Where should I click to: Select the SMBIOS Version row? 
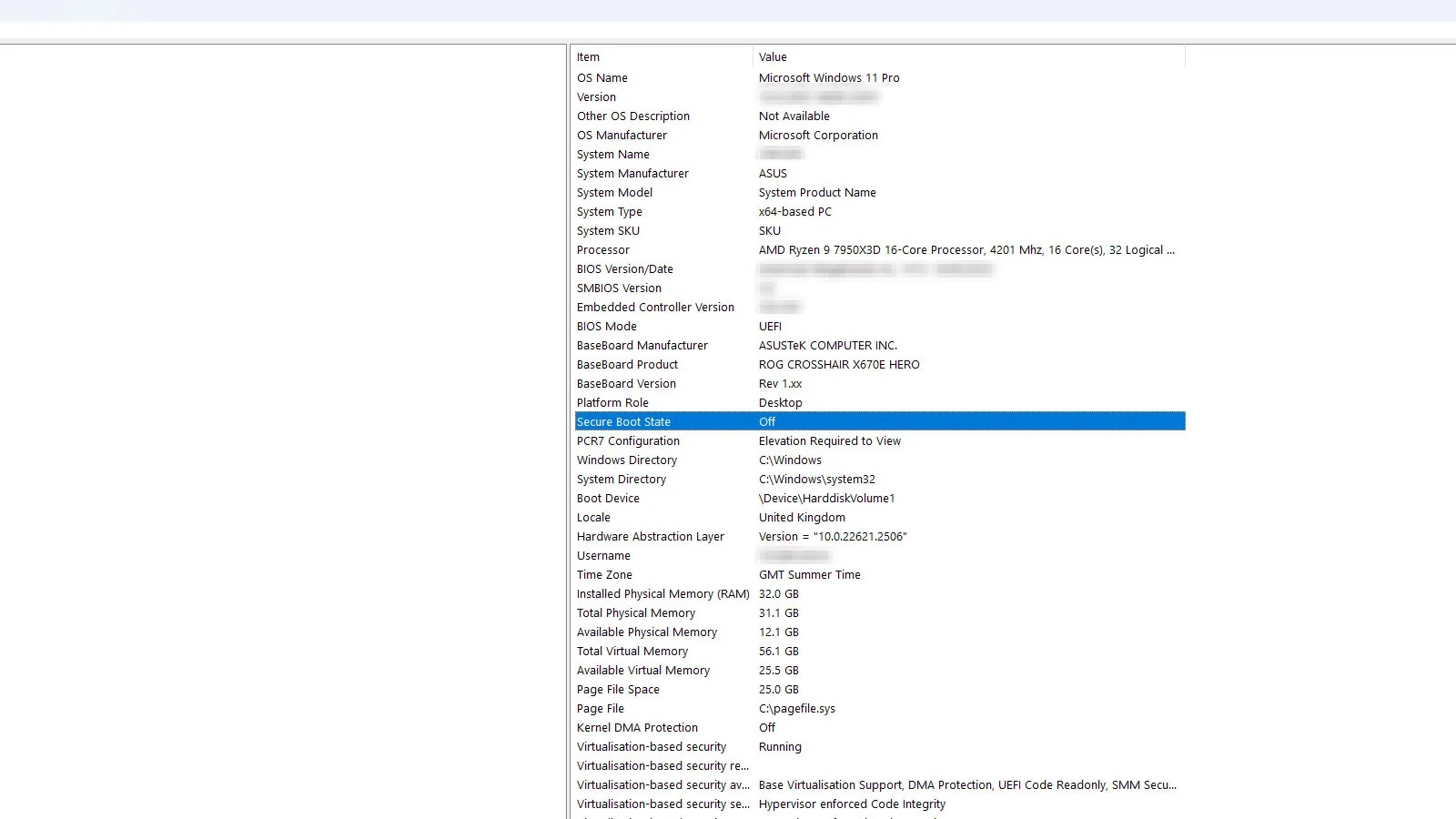[880, 288]
